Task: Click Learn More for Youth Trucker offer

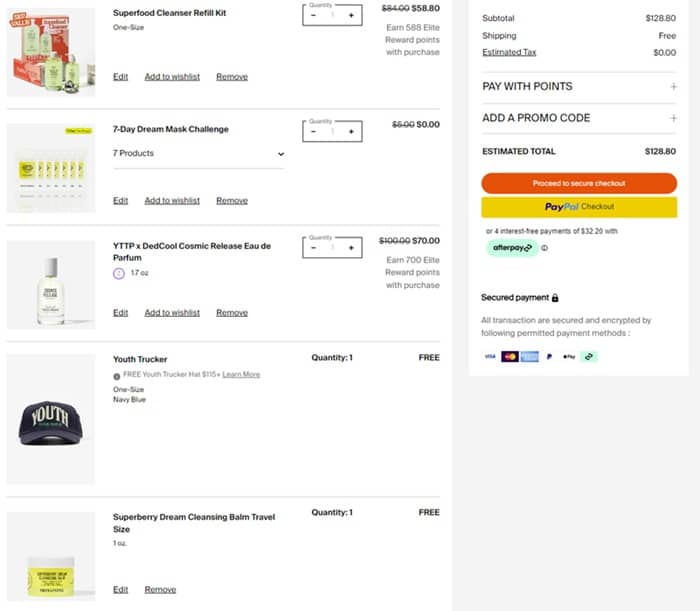Action: (241, 375)
